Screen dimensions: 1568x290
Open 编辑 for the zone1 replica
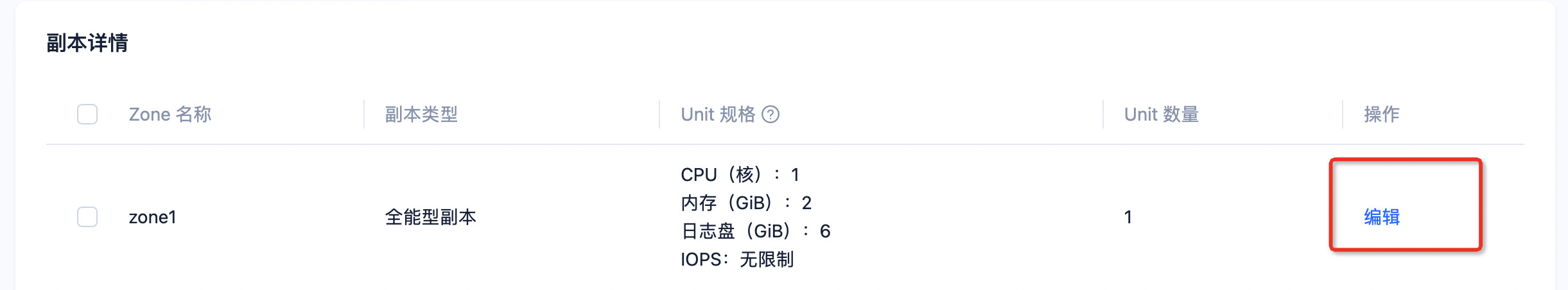1382,217
